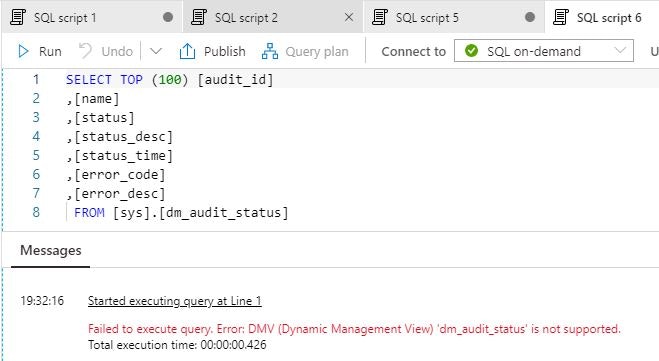Click unsaved dot on SQL script 1 tab

coord(168,17)
